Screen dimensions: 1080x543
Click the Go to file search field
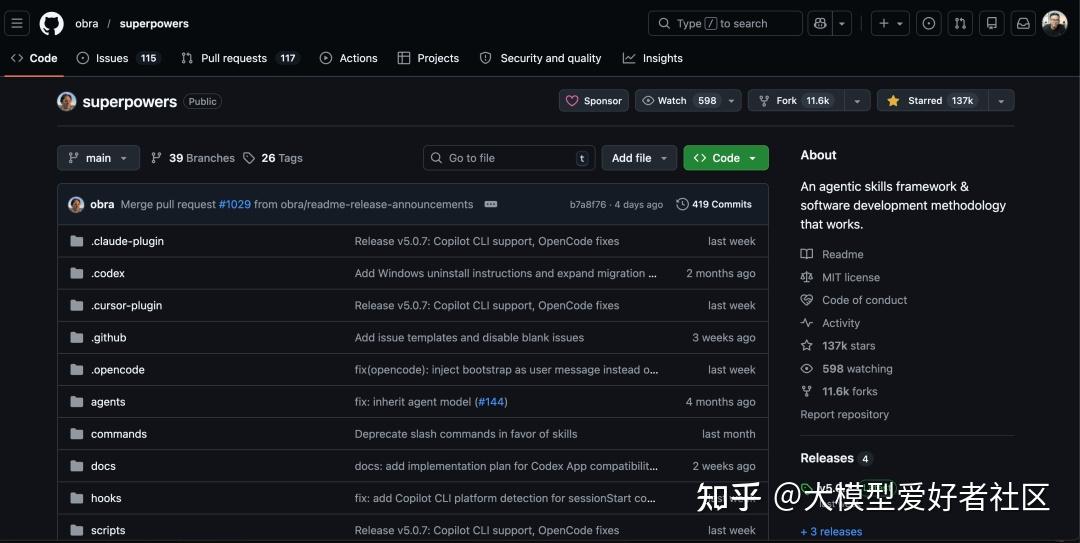click(x=509, y=158)
